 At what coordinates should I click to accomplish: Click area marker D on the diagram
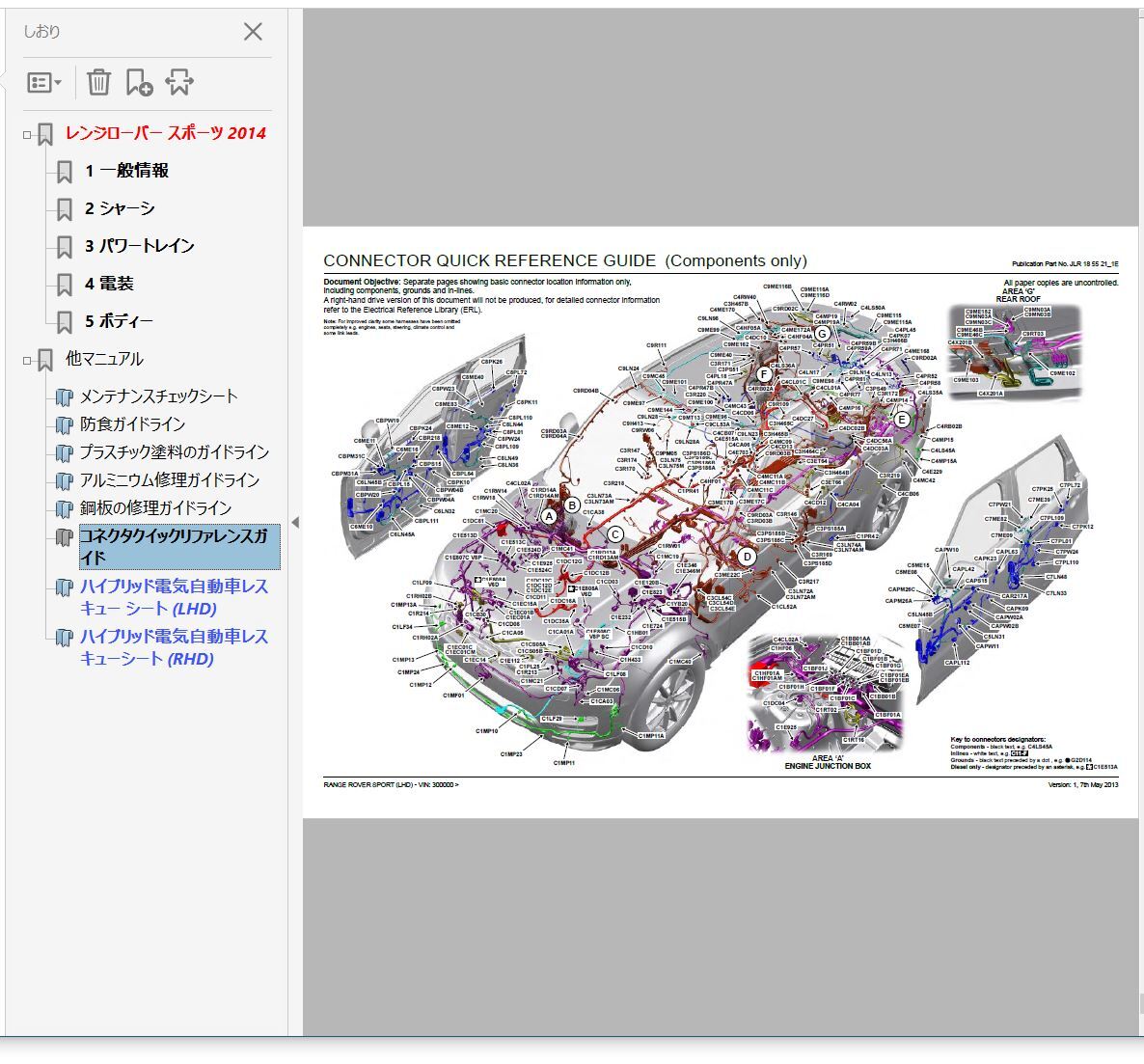[x=748, y=557]
